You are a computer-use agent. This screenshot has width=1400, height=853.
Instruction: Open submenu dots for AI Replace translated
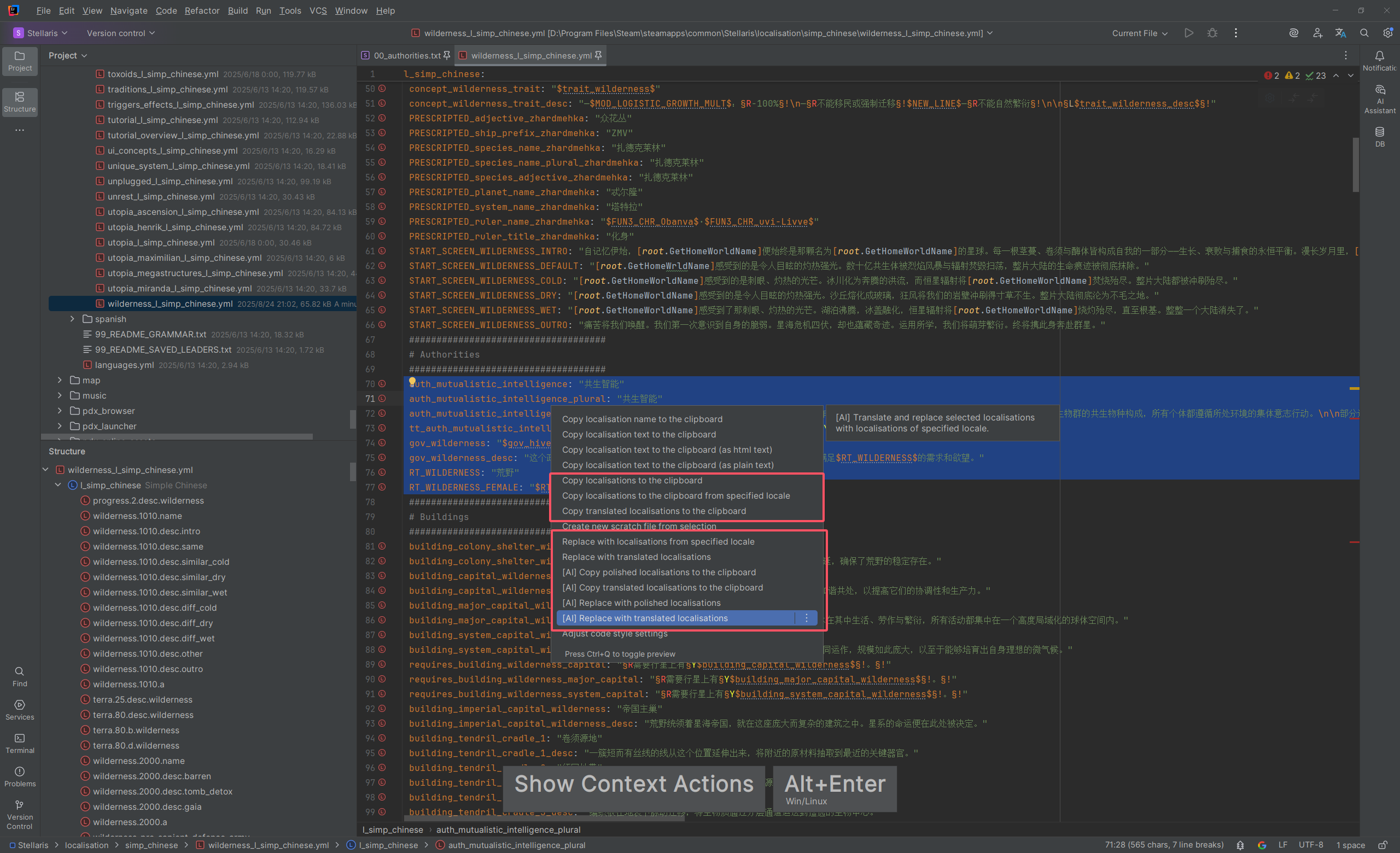point(806,618)
